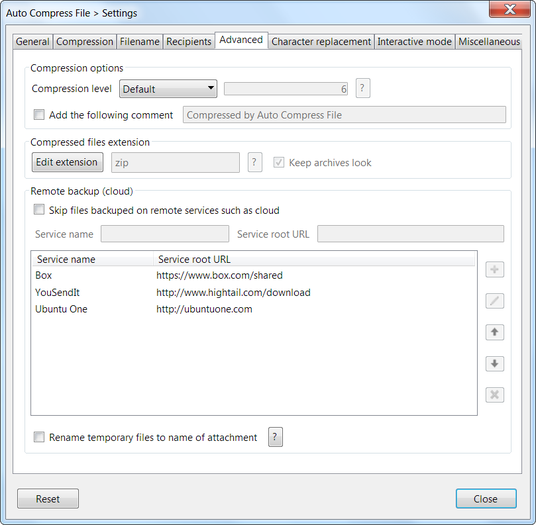Check Rename temporary files to name of attachment
The height and width of the screenshot is (525, 536).
click(39, 437)
